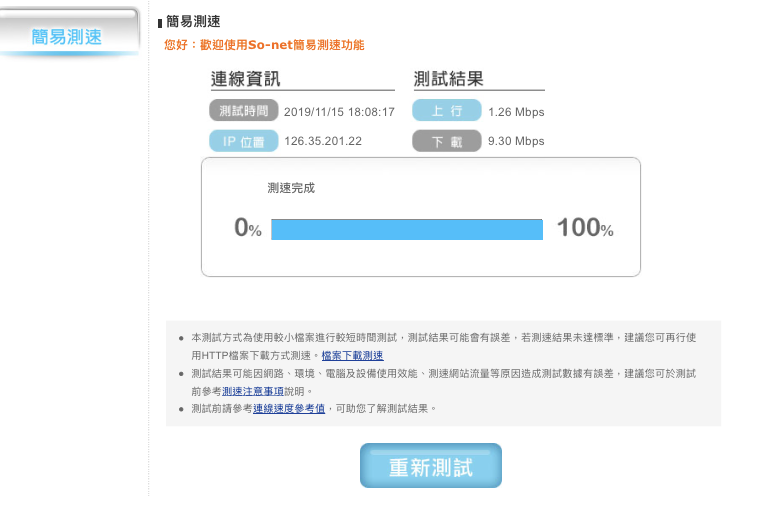
Task: Click the test timestamp 2019/11/15 18:08:17
Action: [339, 112]
